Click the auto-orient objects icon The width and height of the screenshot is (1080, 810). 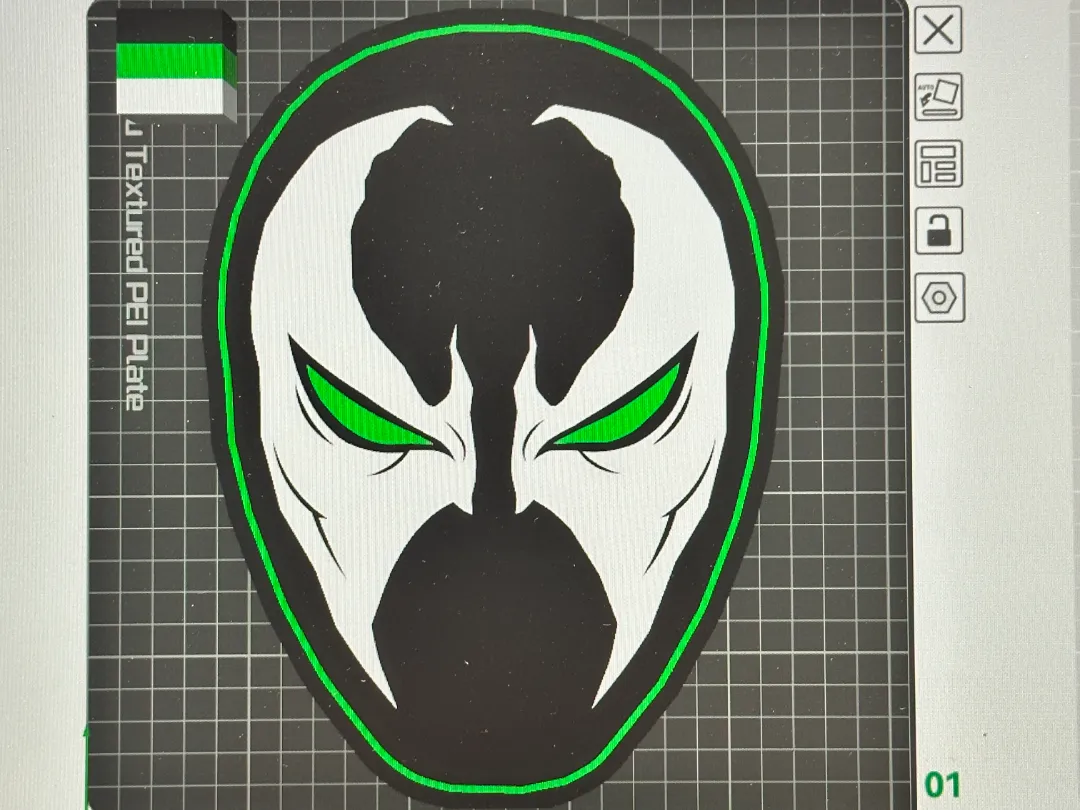click(x=938, y=97)
